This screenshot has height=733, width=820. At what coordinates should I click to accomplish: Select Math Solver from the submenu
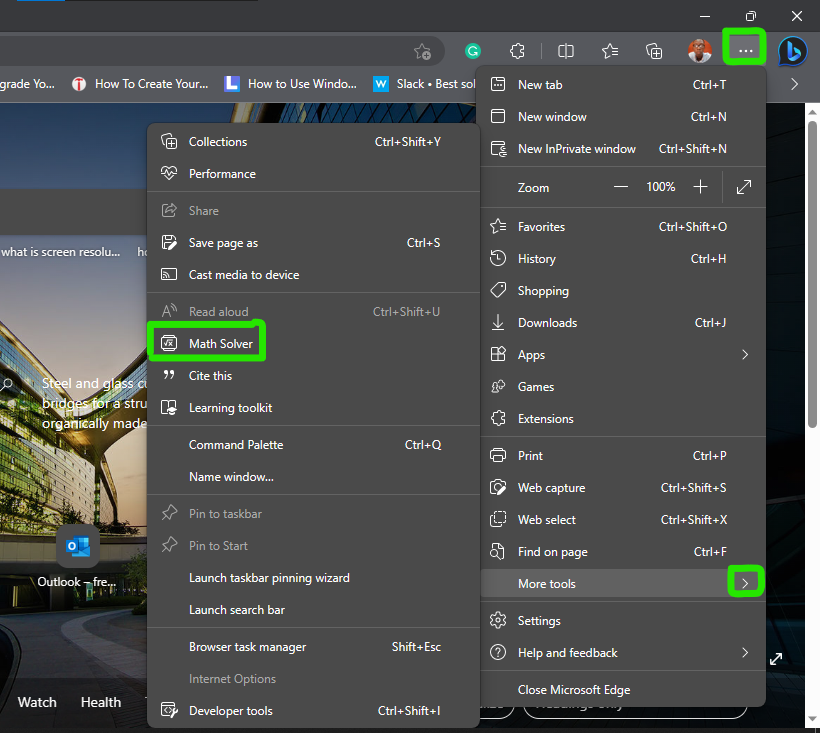click(221, 344)
